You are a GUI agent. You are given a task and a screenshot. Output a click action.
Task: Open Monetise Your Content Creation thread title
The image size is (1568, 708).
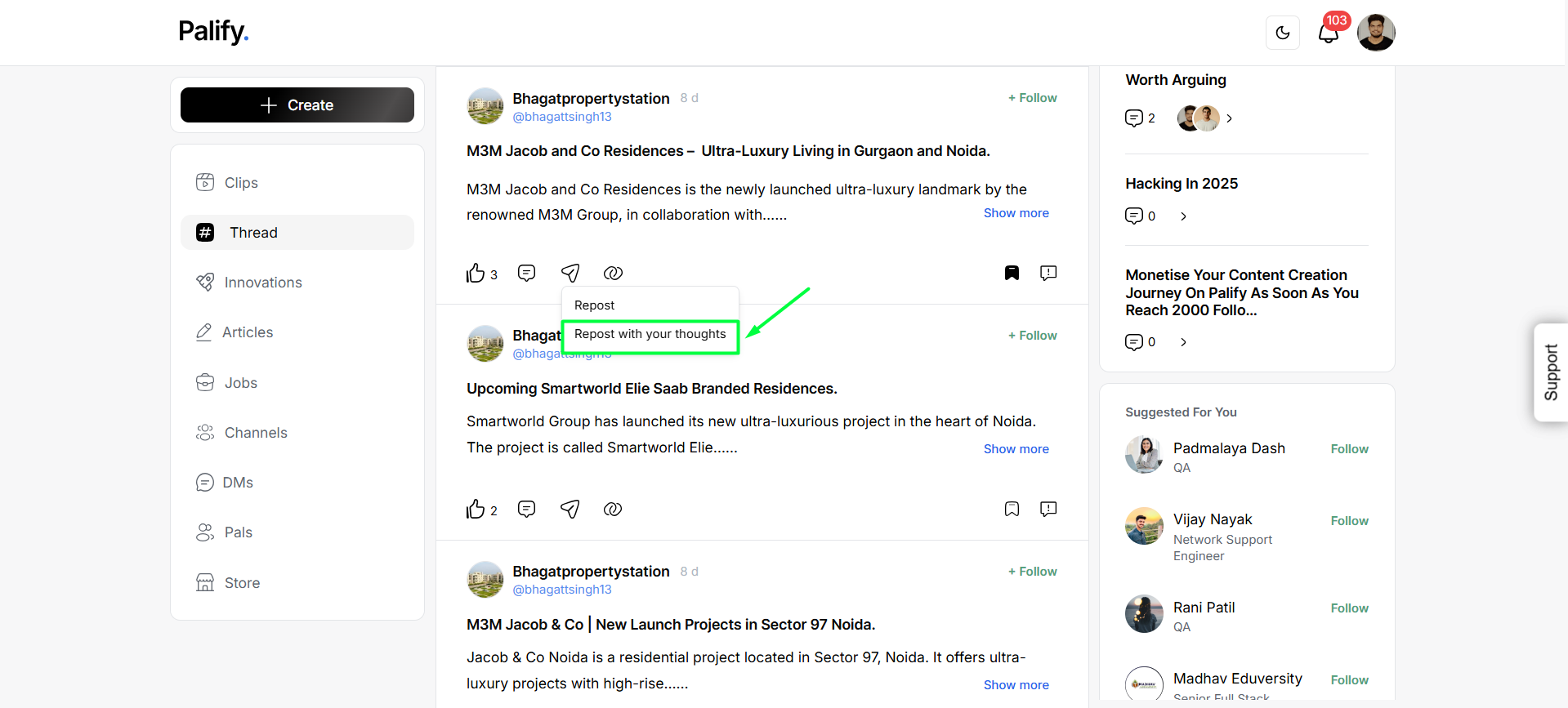pos(1242,292)
